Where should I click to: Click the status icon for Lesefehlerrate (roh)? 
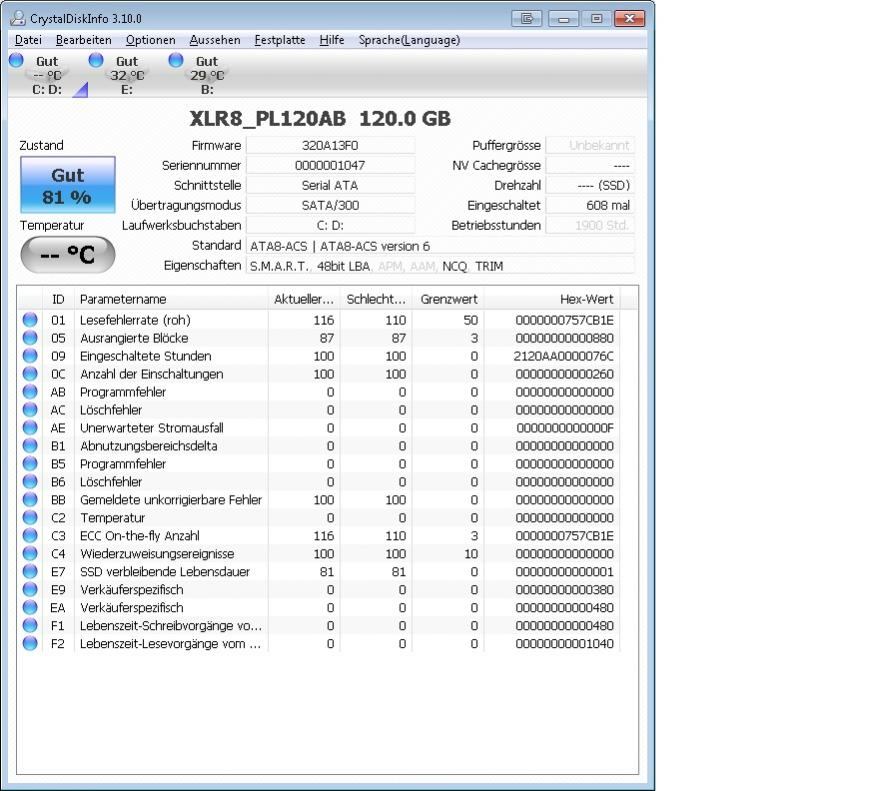[x=30, y=320]
